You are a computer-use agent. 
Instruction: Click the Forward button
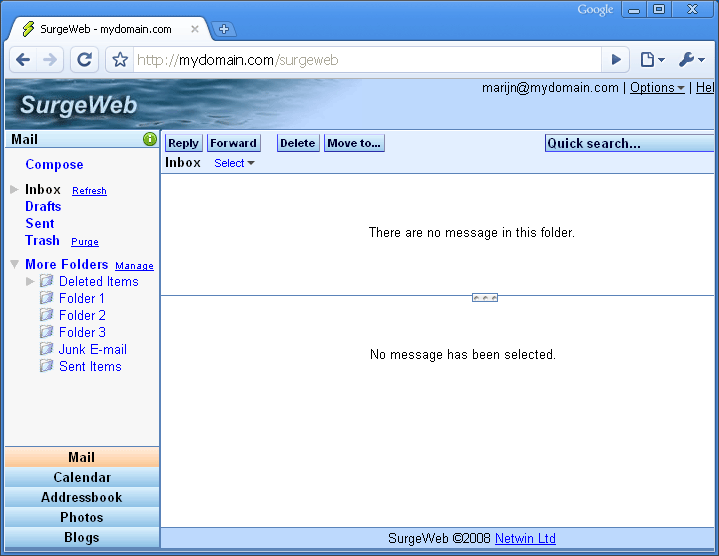click(234, 143)
